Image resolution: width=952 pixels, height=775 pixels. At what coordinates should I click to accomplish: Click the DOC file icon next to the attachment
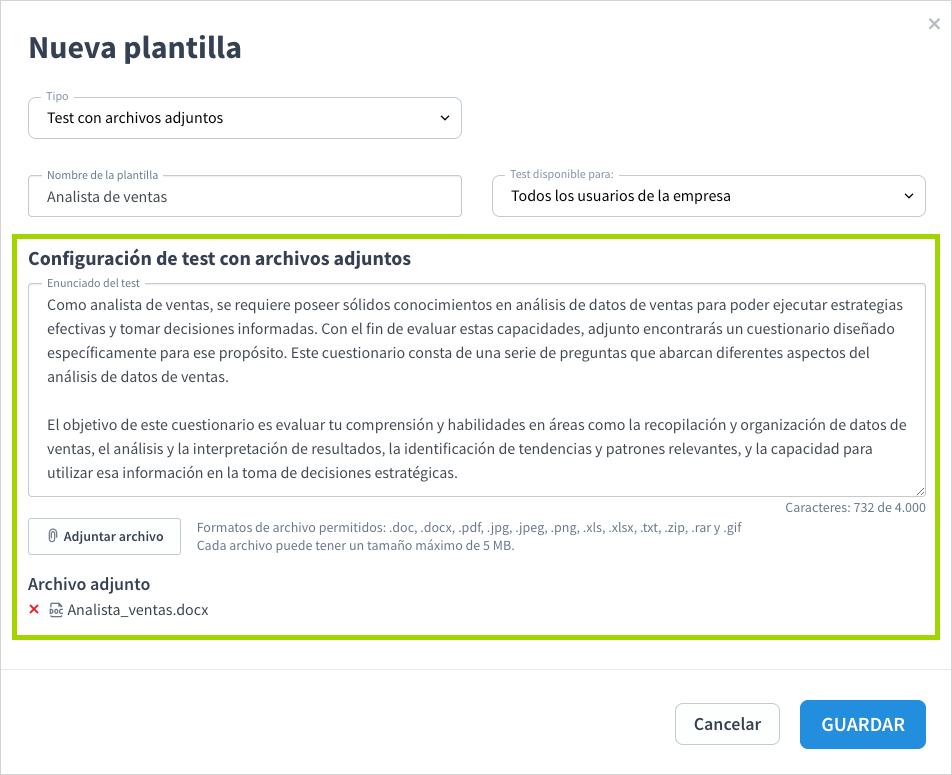point(56,608)
